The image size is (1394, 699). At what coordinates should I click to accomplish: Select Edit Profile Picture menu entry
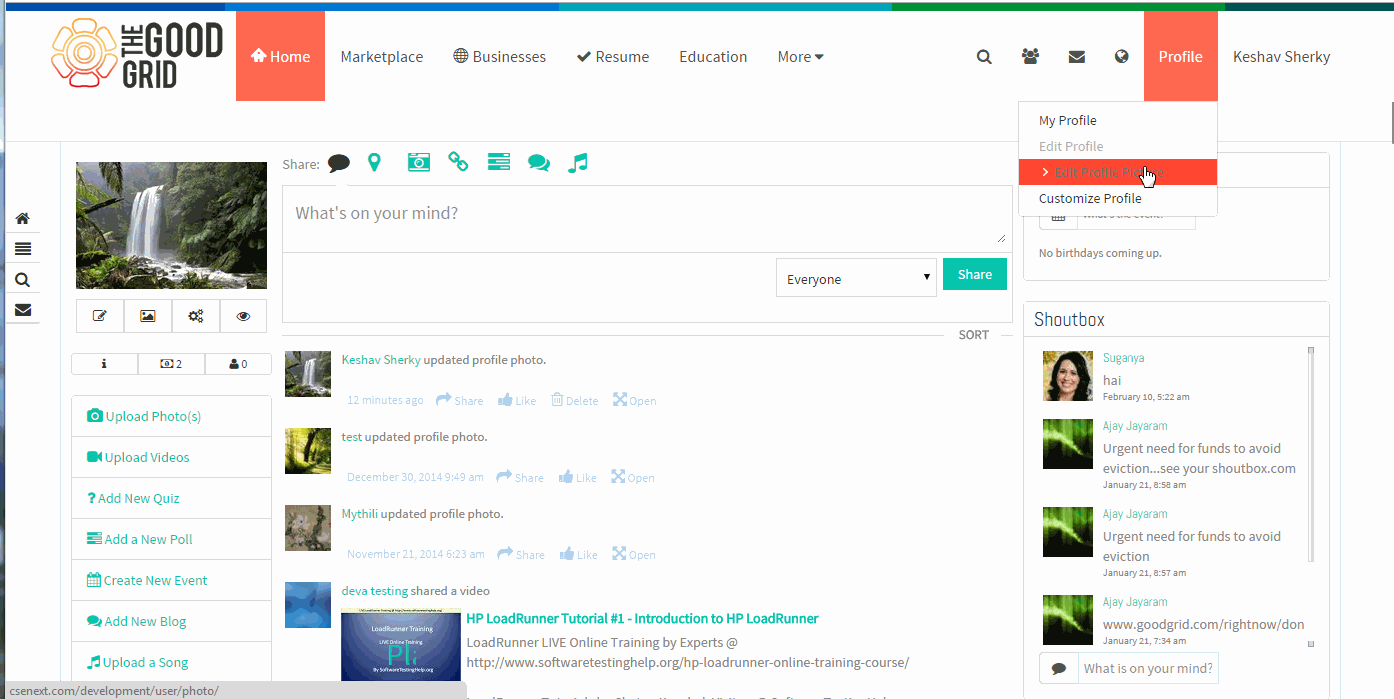click(1118, 172)
